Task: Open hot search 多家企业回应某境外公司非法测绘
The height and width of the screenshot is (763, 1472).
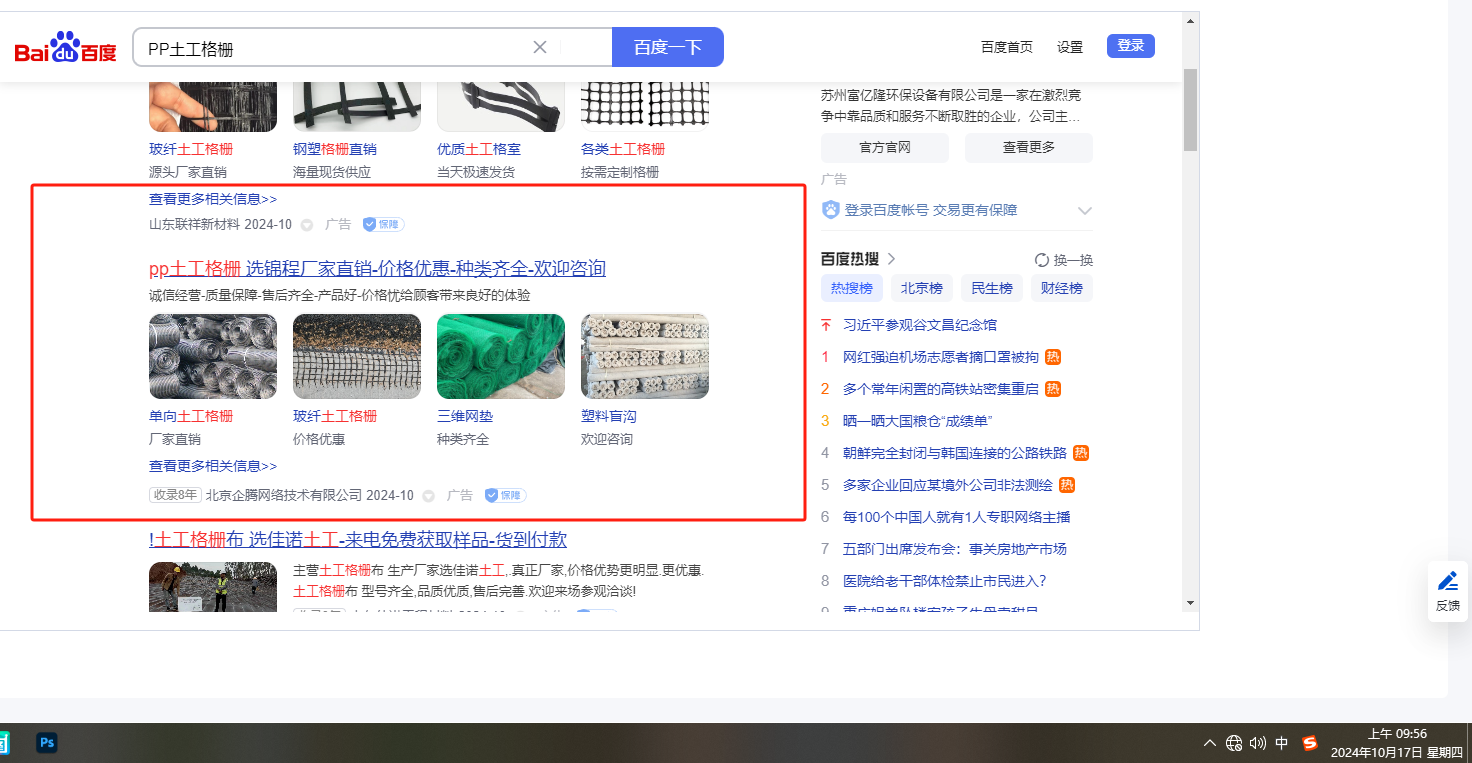Action: click(x=948, y=485)
